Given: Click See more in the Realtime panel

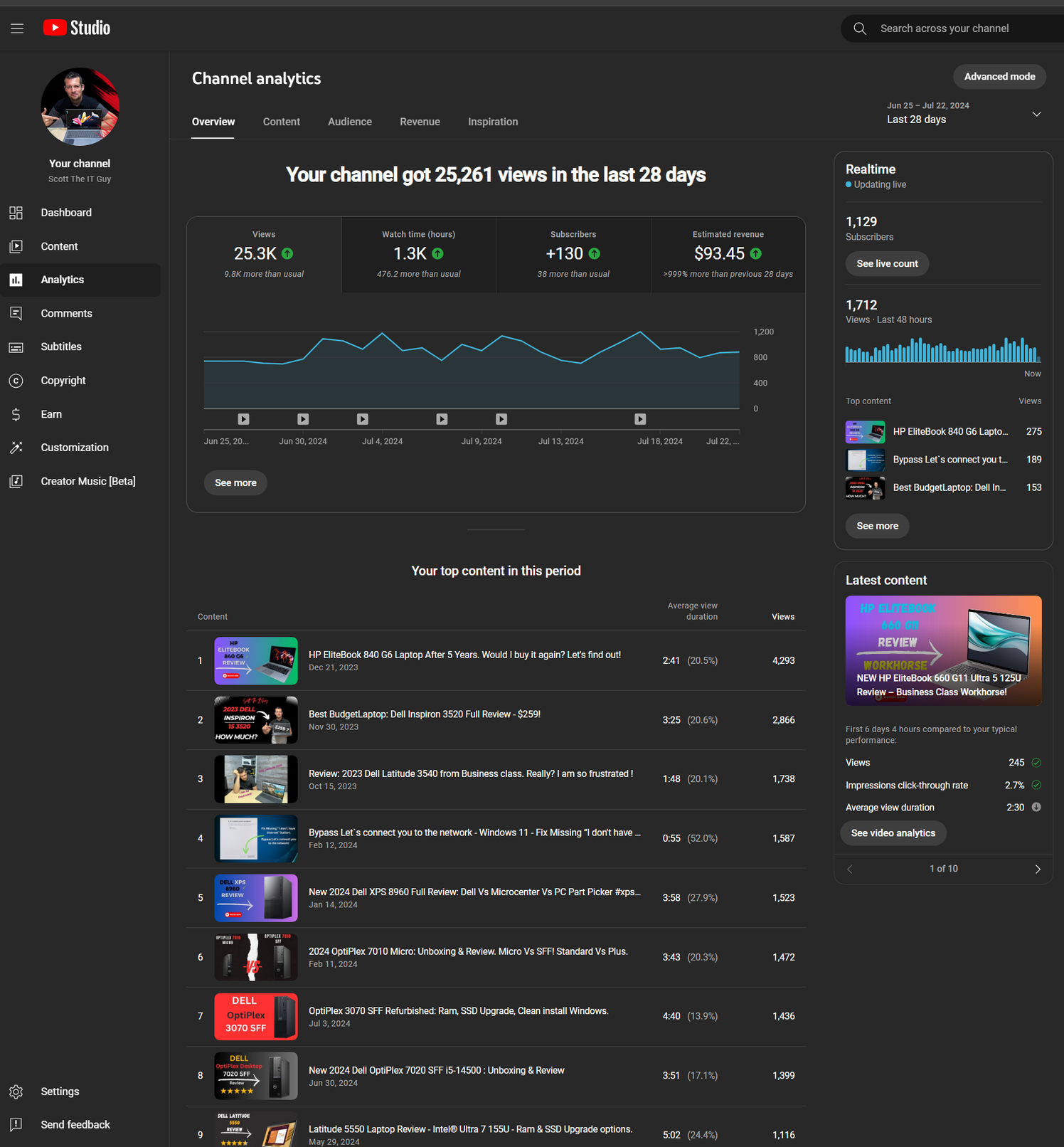Looking at the screenshot, I should pyautogui.click(x=877, y=526).
